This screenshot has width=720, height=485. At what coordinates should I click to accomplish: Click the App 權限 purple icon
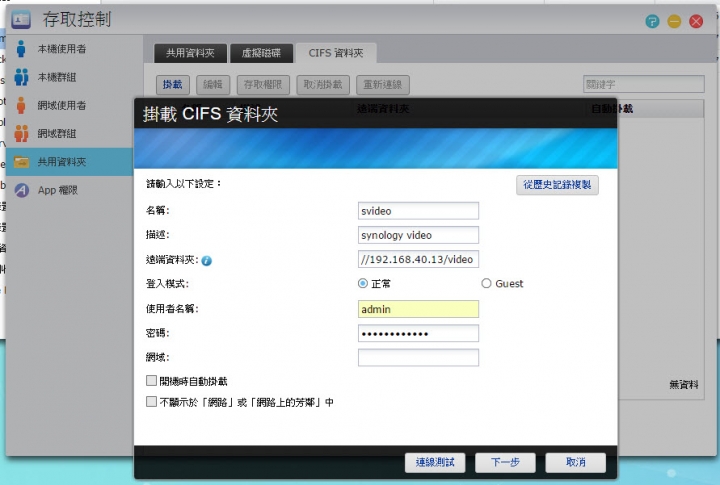pos(22,190)
